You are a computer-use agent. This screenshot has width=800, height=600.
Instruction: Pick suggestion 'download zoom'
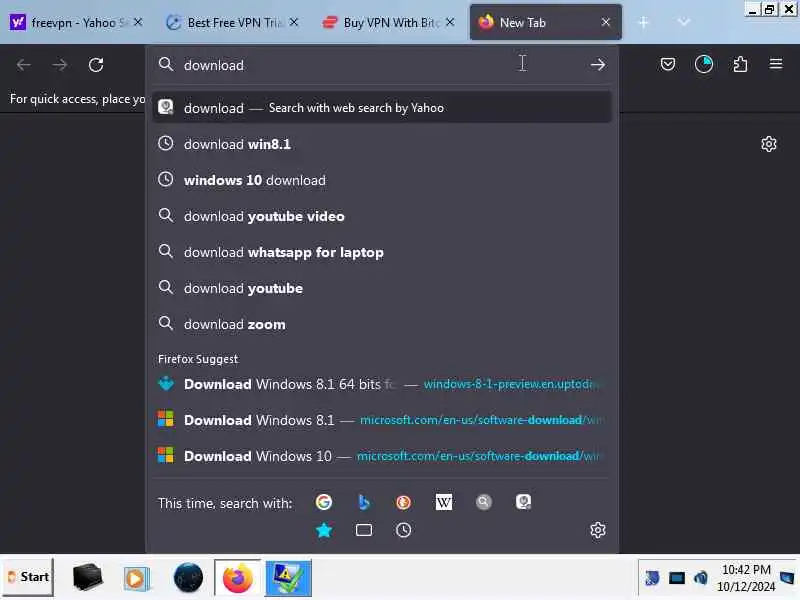[x=382, y=324]
